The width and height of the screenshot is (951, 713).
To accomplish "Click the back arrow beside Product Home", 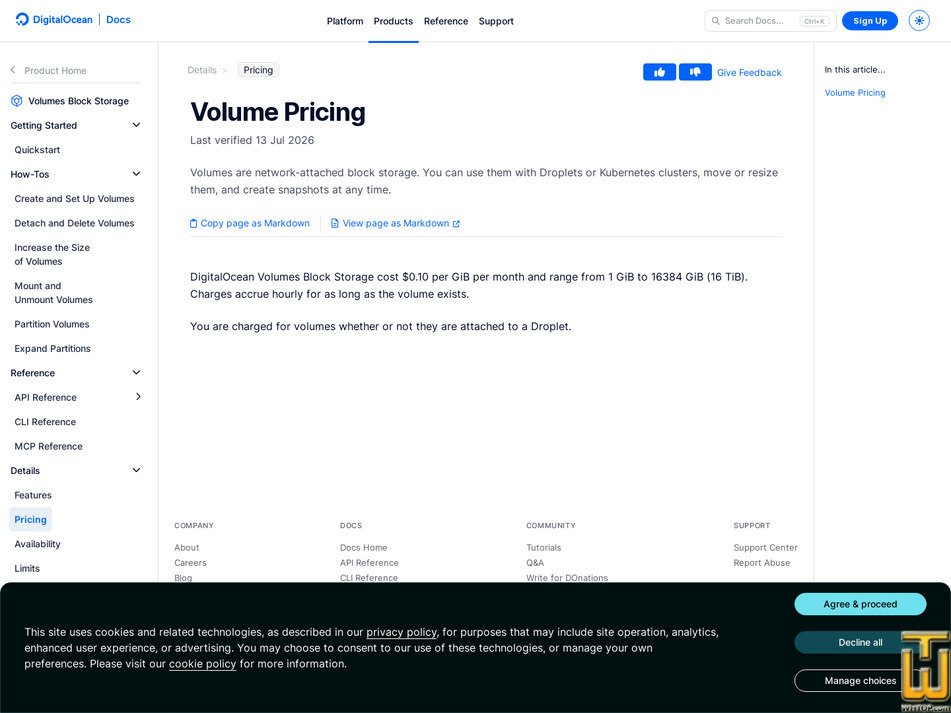I will tap(13, 70).
